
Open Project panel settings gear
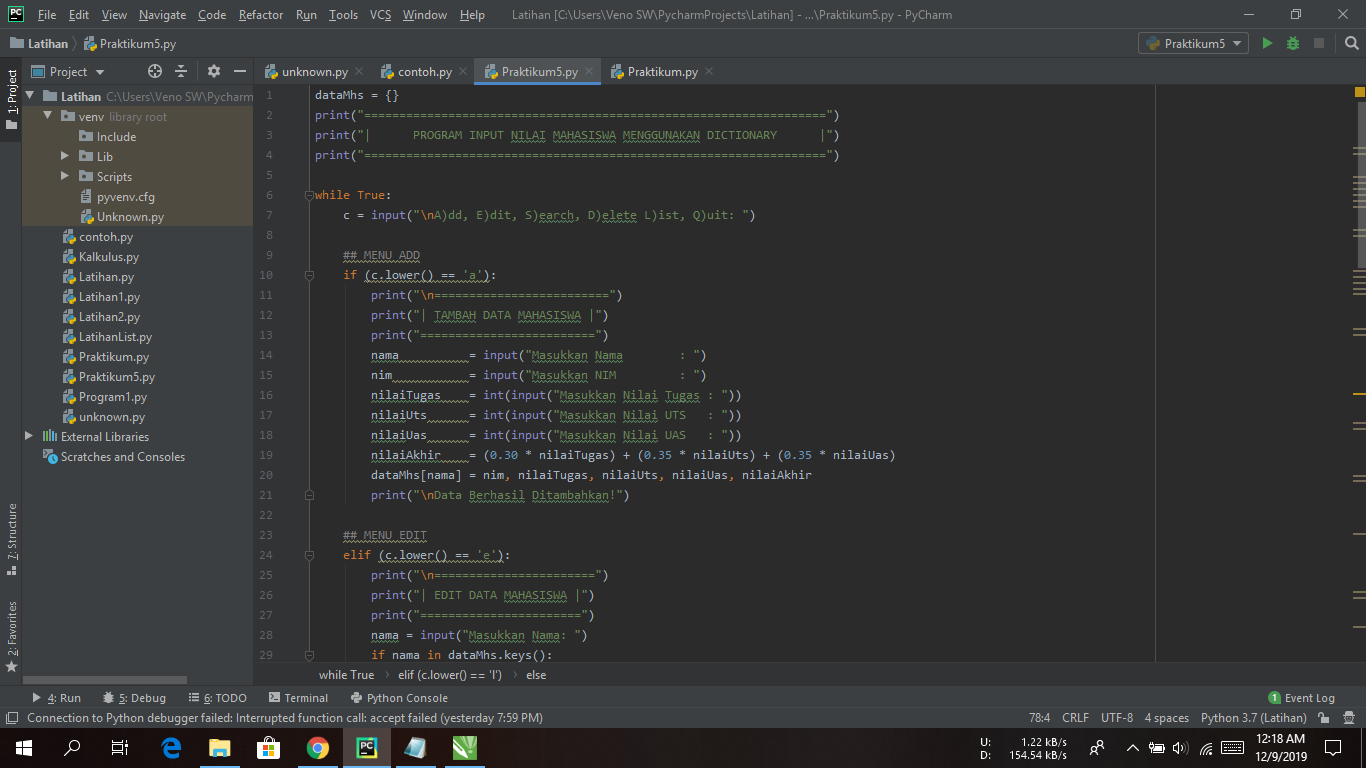(213, 71)
